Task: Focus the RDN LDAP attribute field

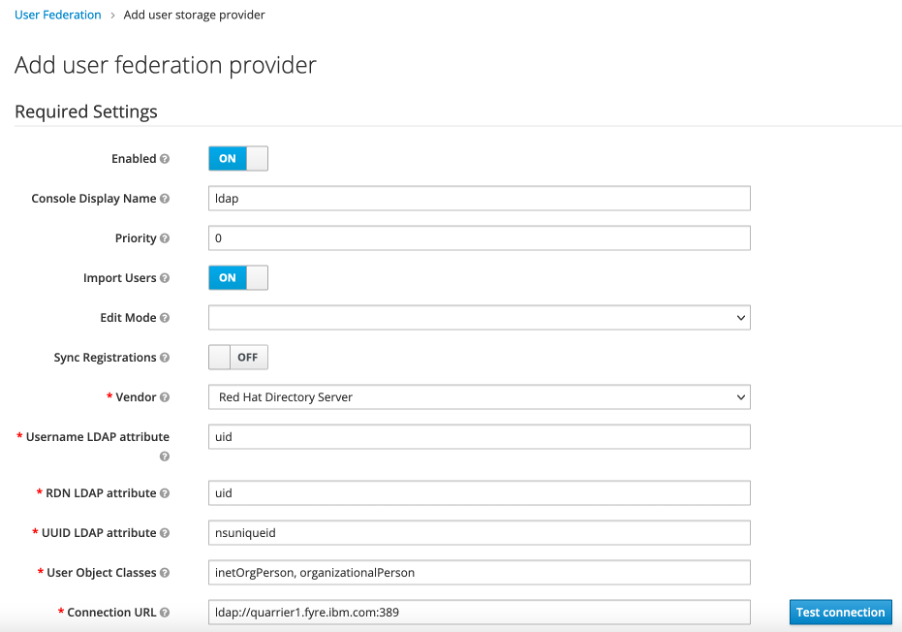Action: pyautogui.click(x=479, y=493)
